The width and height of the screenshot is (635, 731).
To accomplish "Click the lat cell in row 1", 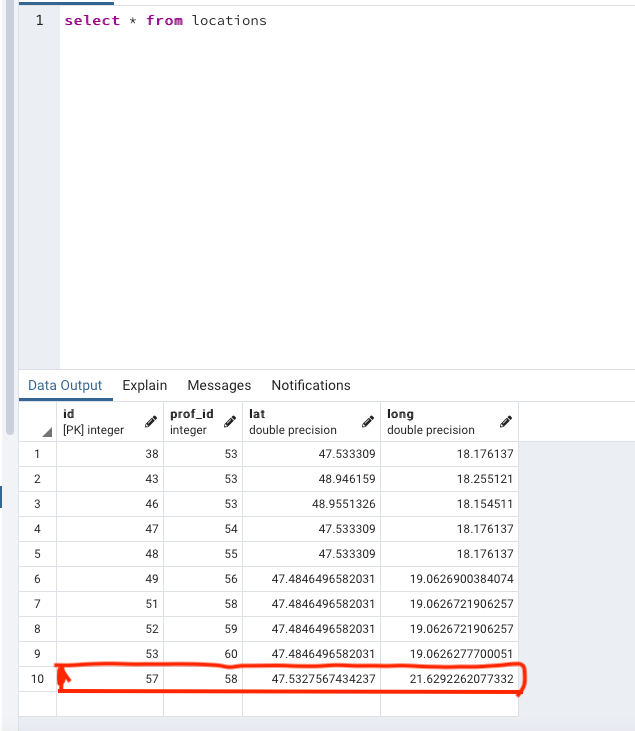I will coord(311,454).
